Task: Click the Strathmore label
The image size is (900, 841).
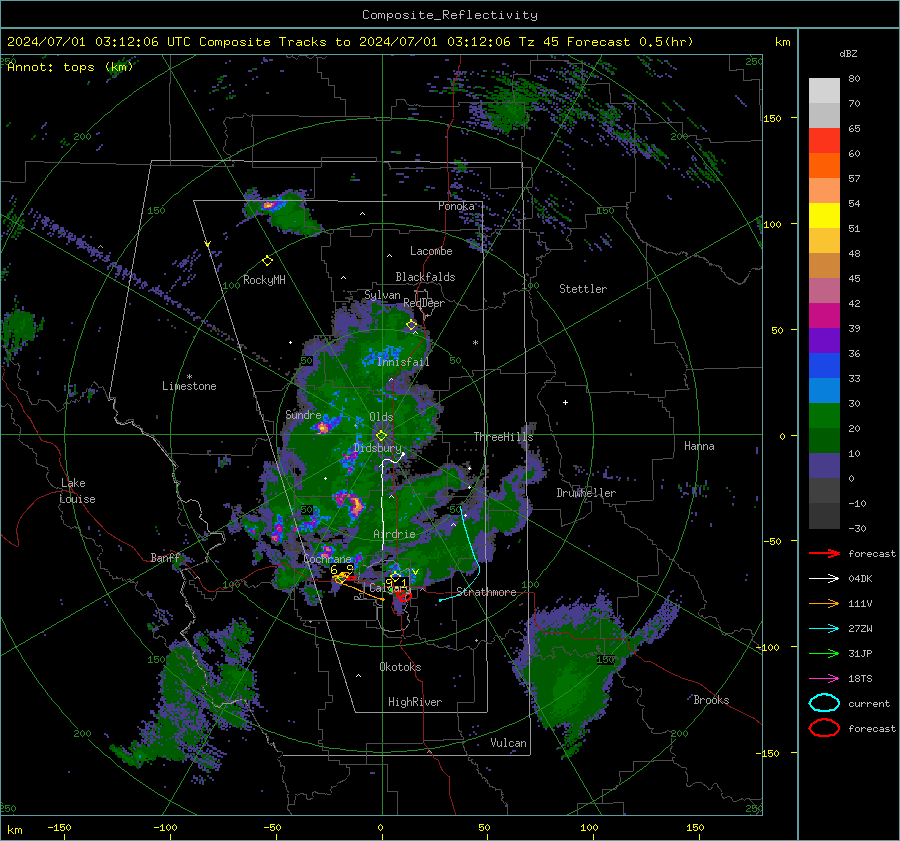Action: click(x=487, y=592)
